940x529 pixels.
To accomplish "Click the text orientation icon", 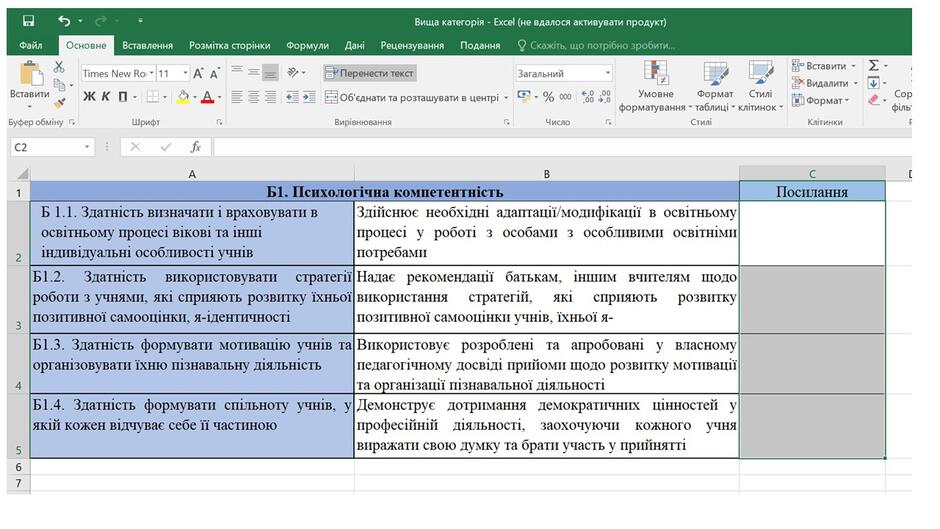I will (293, 73).
